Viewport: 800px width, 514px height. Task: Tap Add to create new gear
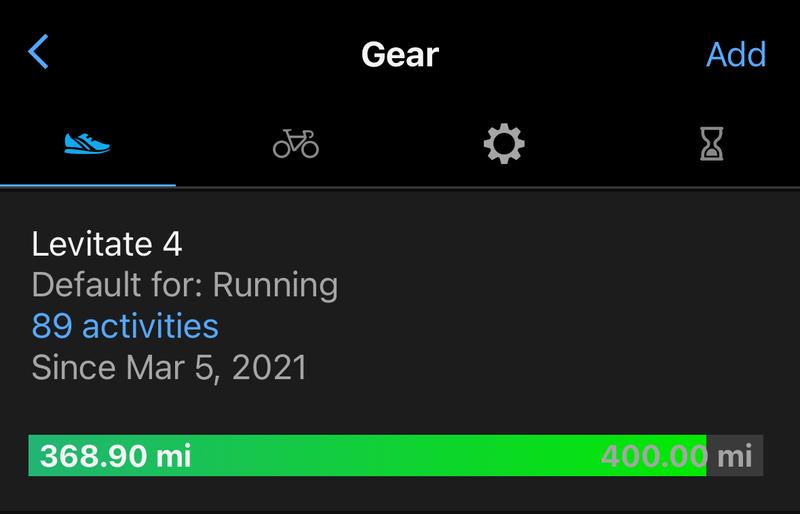click(x=735, y=53)
